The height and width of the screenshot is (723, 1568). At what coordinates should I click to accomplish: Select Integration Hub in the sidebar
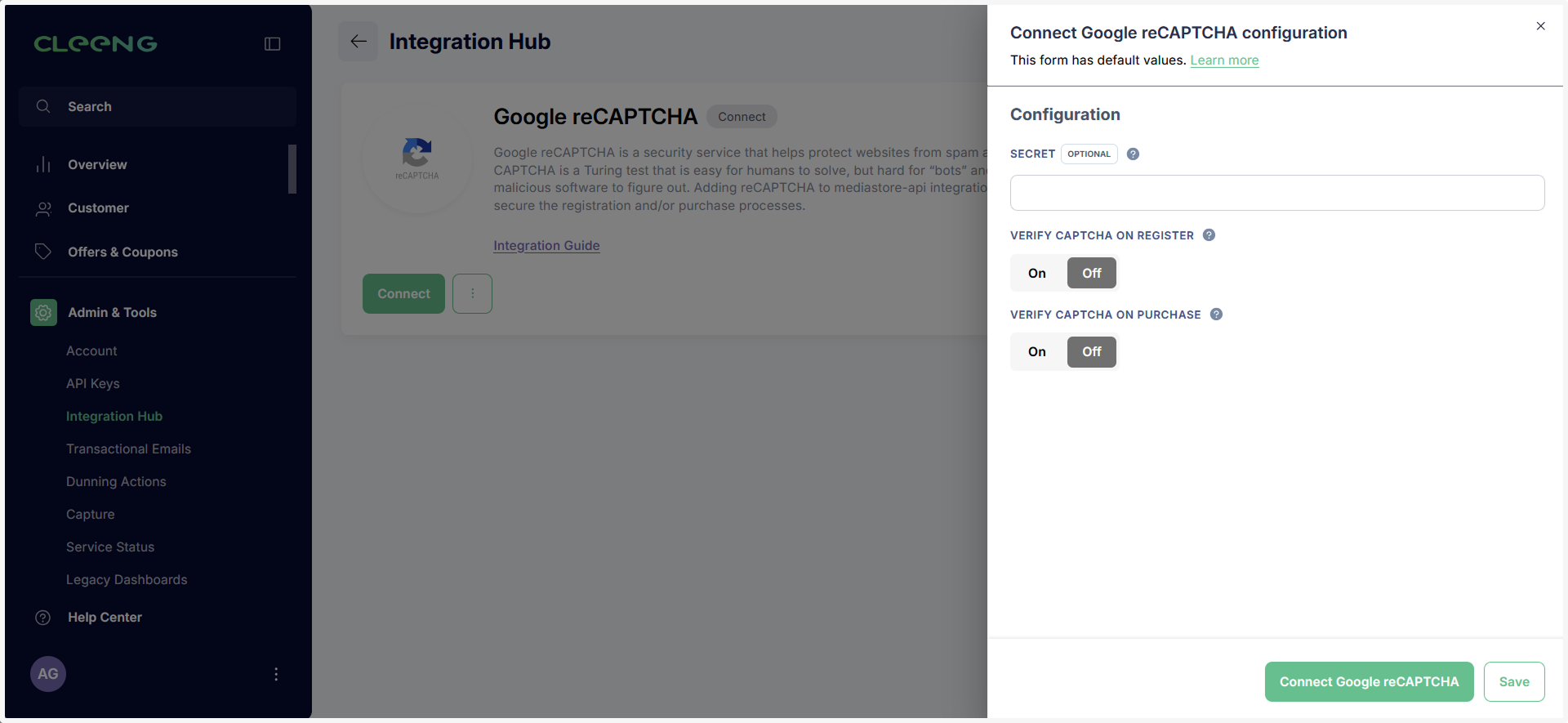pyautogui.click(x=114, y=417)
